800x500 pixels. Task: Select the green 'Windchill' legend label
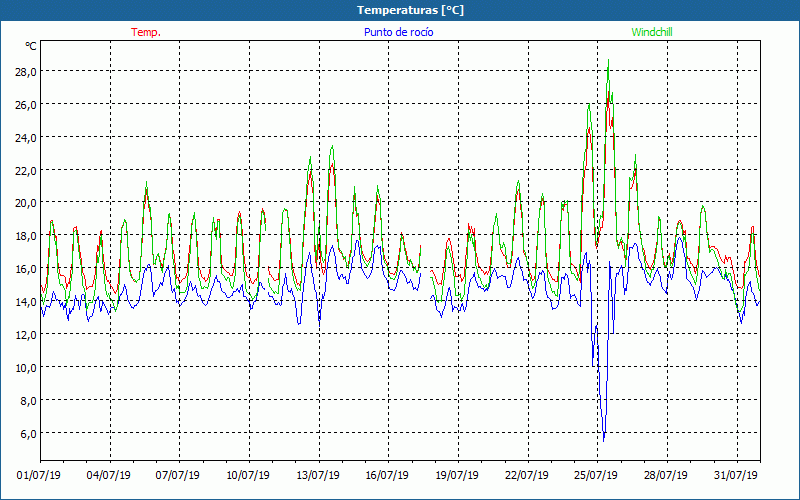click(652, 32)
